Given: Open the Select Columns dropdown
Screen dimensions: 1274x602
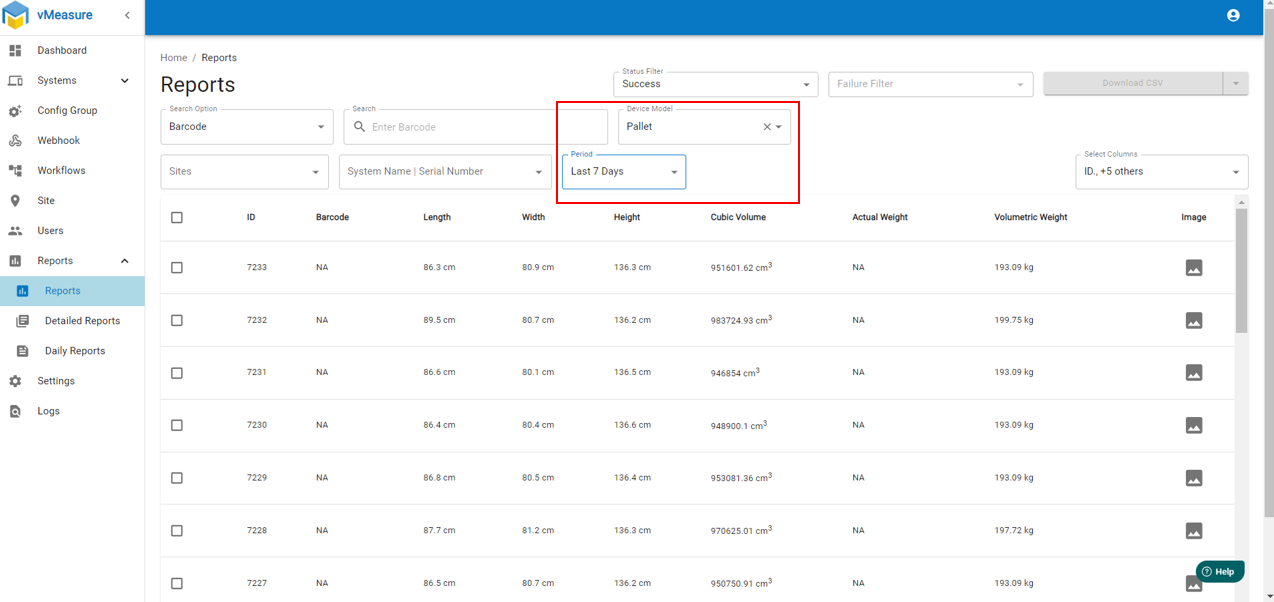Looking at the screenshot, I should tap(1159, 172).
